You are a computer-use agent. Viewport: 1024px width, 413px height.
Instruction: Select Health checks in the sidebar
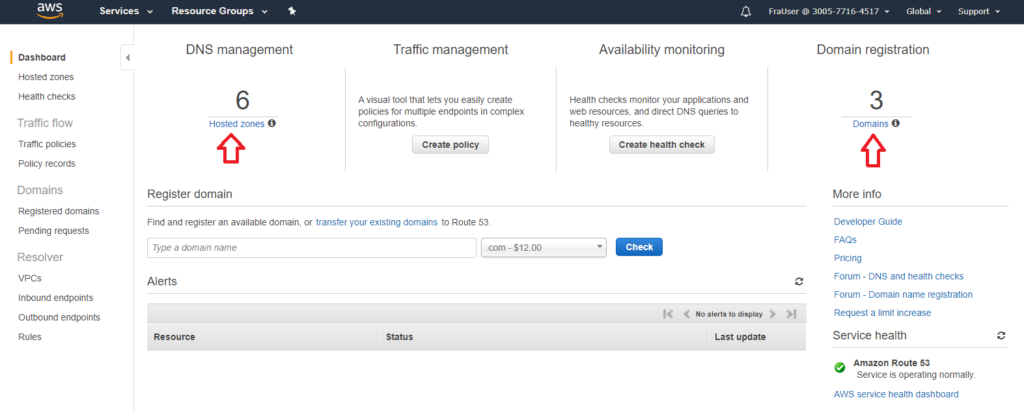46,97
